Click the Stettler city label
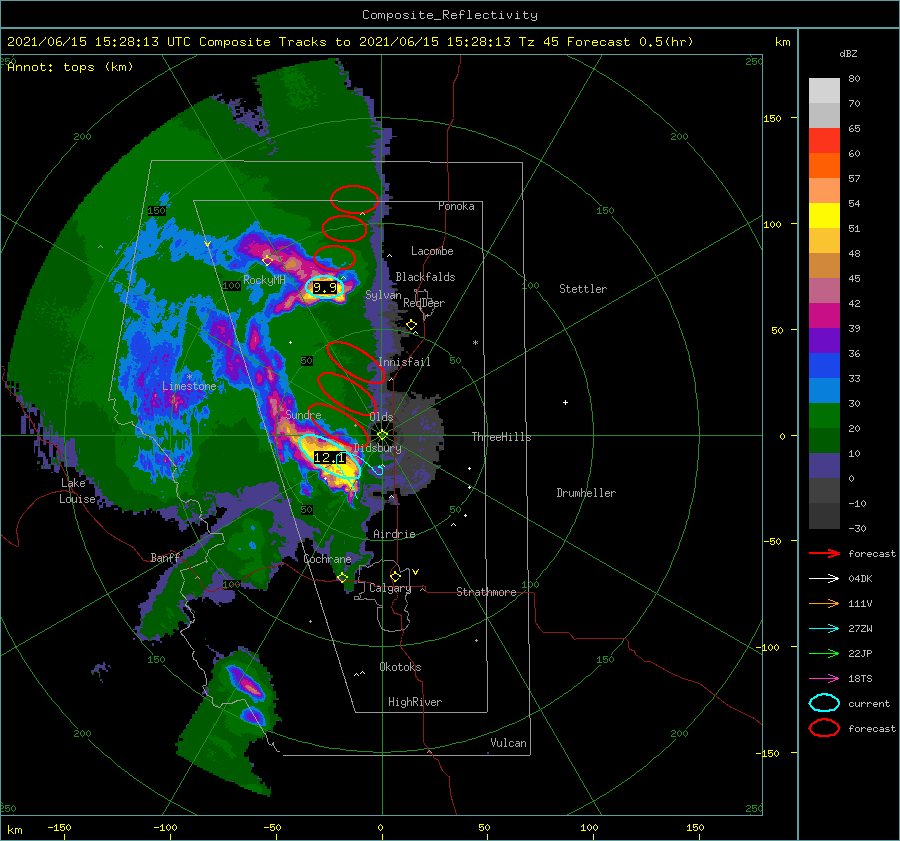 point(583,289)
